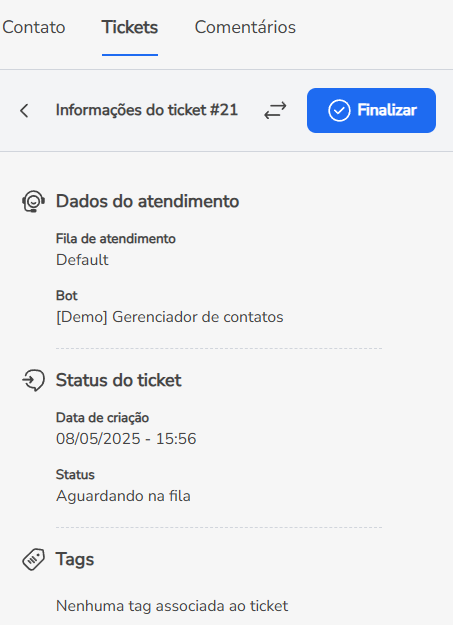Click the creation date 08/05/2025 - 15:56
453x625 pixels.
pos(126,439)
